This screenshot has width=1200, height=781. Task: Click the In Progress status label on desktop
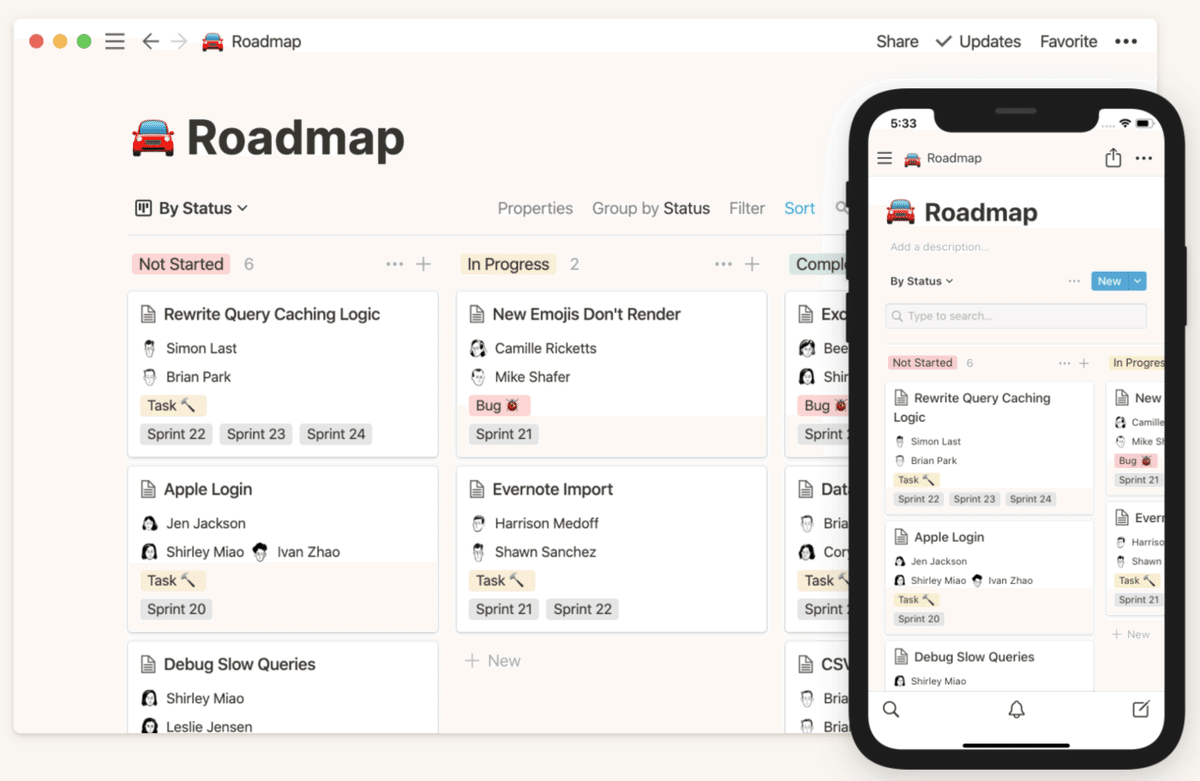point(508,264)
